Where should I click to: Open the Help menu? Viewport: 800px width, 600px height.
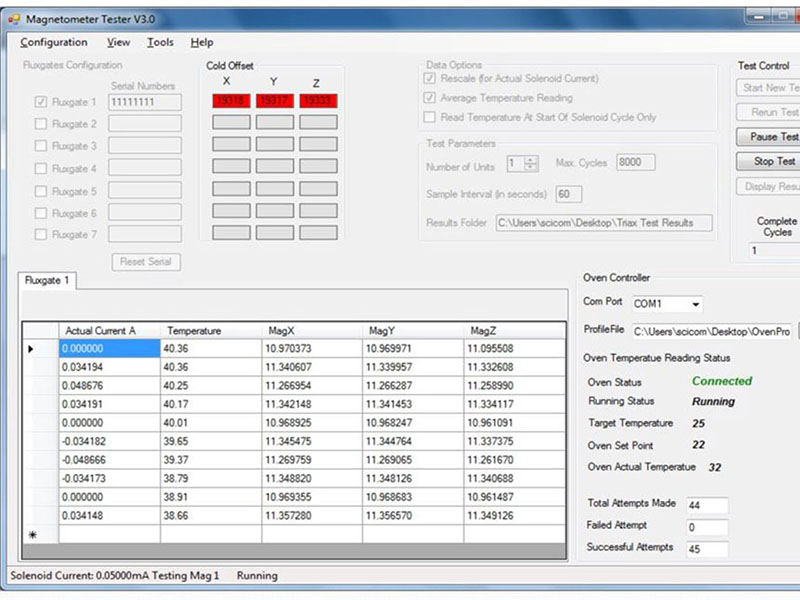[x=202, y=42]
